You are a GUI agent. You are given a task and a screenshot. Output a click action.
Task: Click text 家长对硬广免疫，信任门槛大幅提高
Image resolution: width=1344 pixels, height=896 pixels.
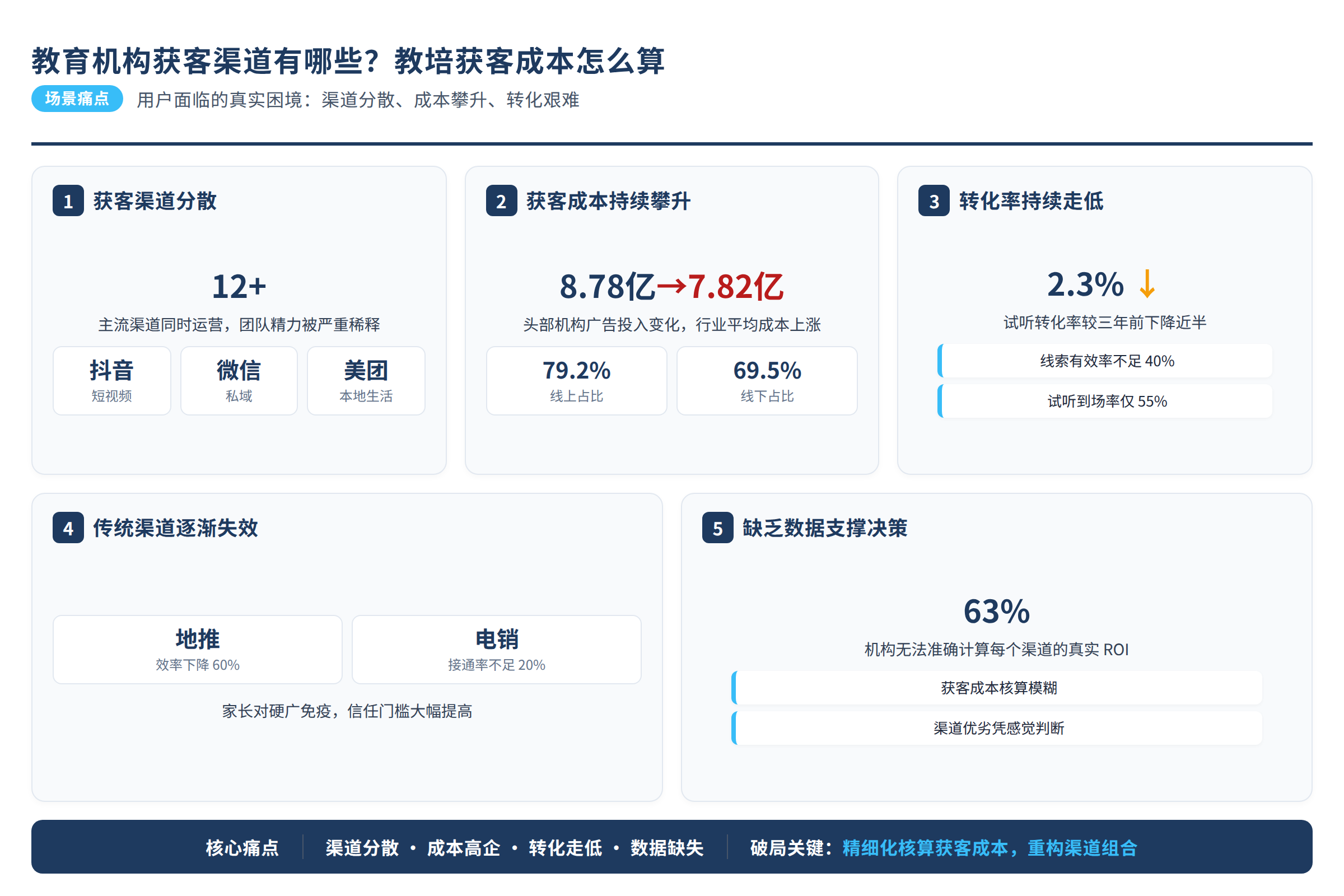pos(347,711)
